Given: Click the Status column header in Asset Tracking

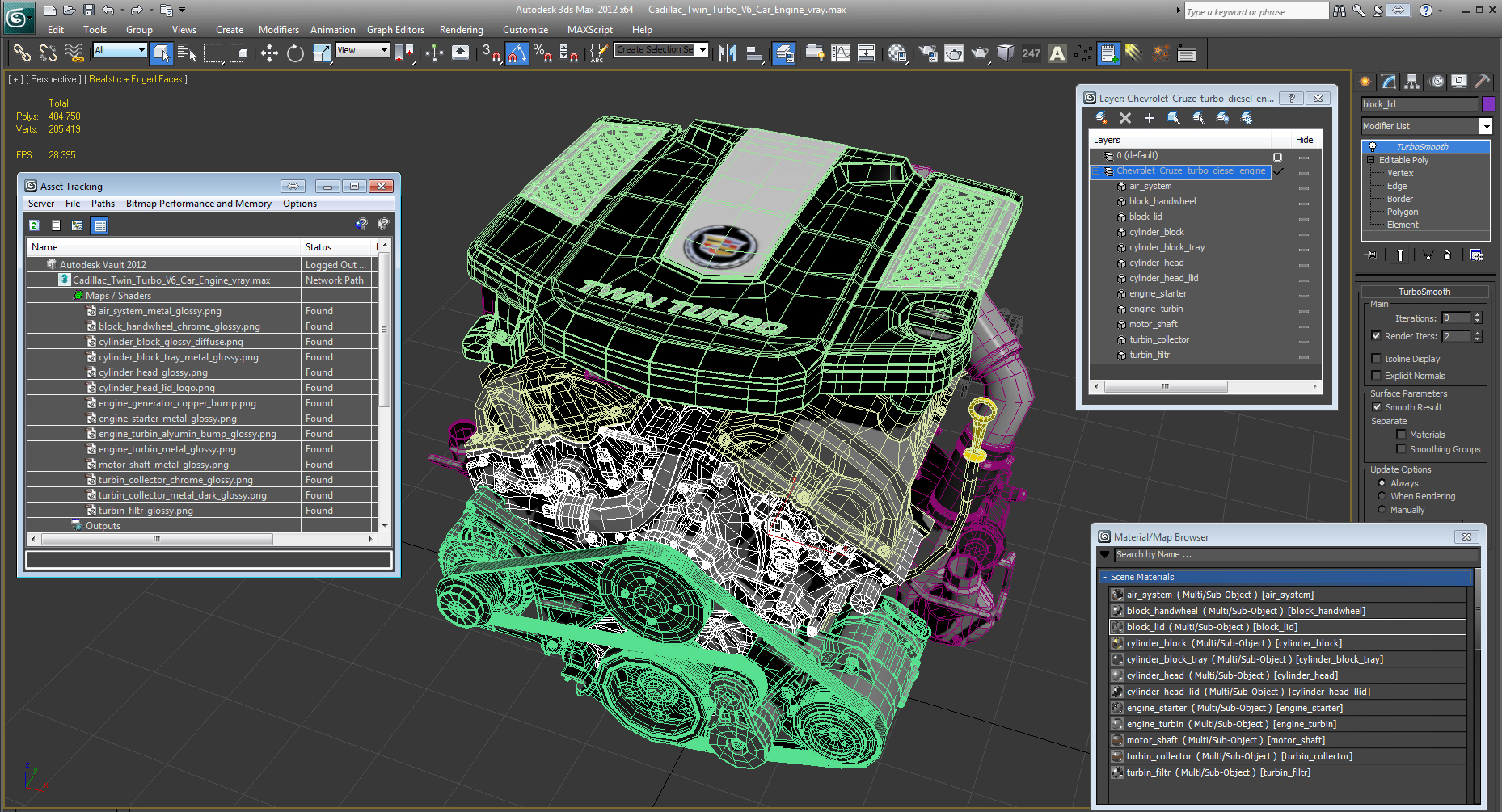Looking at the screenshot, I should coord(336,247).
